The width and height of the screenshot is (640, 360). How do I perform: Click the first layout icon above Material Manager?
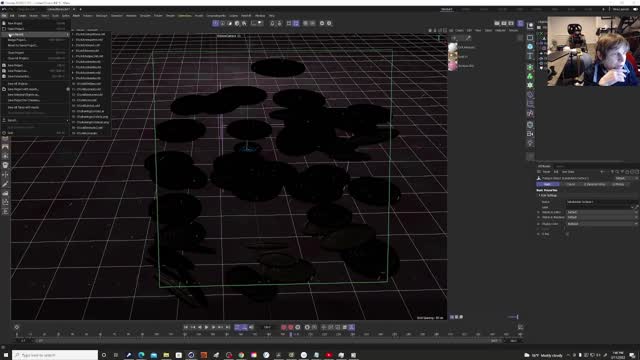(x=497, y=23)
